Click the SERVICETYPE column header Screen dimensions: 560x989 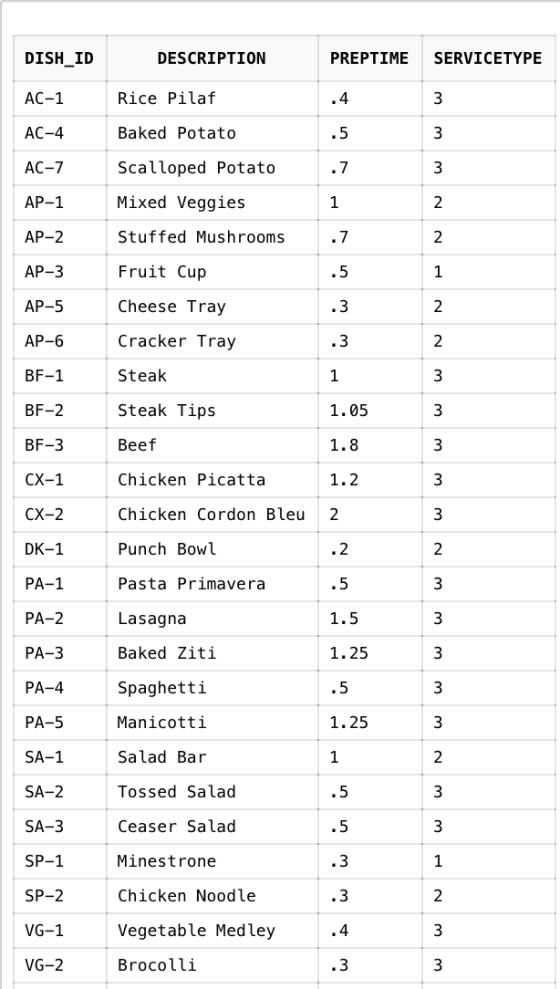click(x=489, y=59)
